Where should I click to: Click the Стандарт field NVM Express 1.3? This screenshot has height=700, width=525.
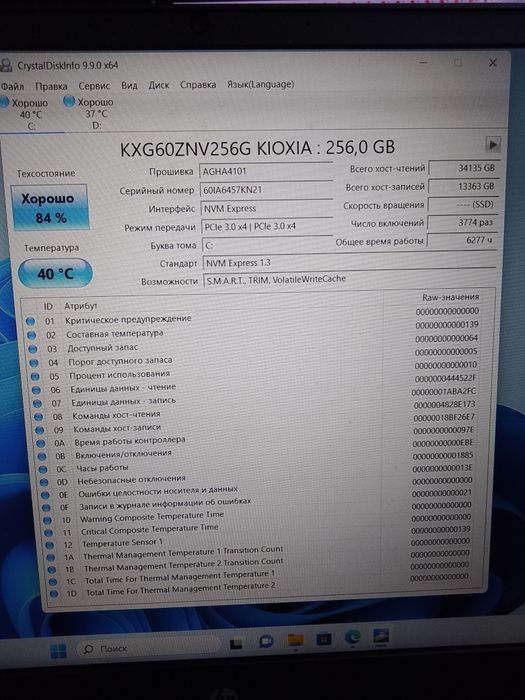click(349, 262)
